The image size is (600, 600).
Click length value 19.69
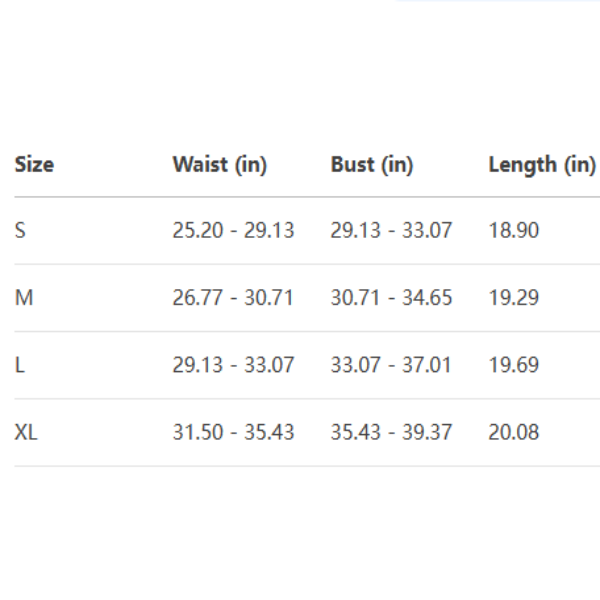(x=513, y=365)
